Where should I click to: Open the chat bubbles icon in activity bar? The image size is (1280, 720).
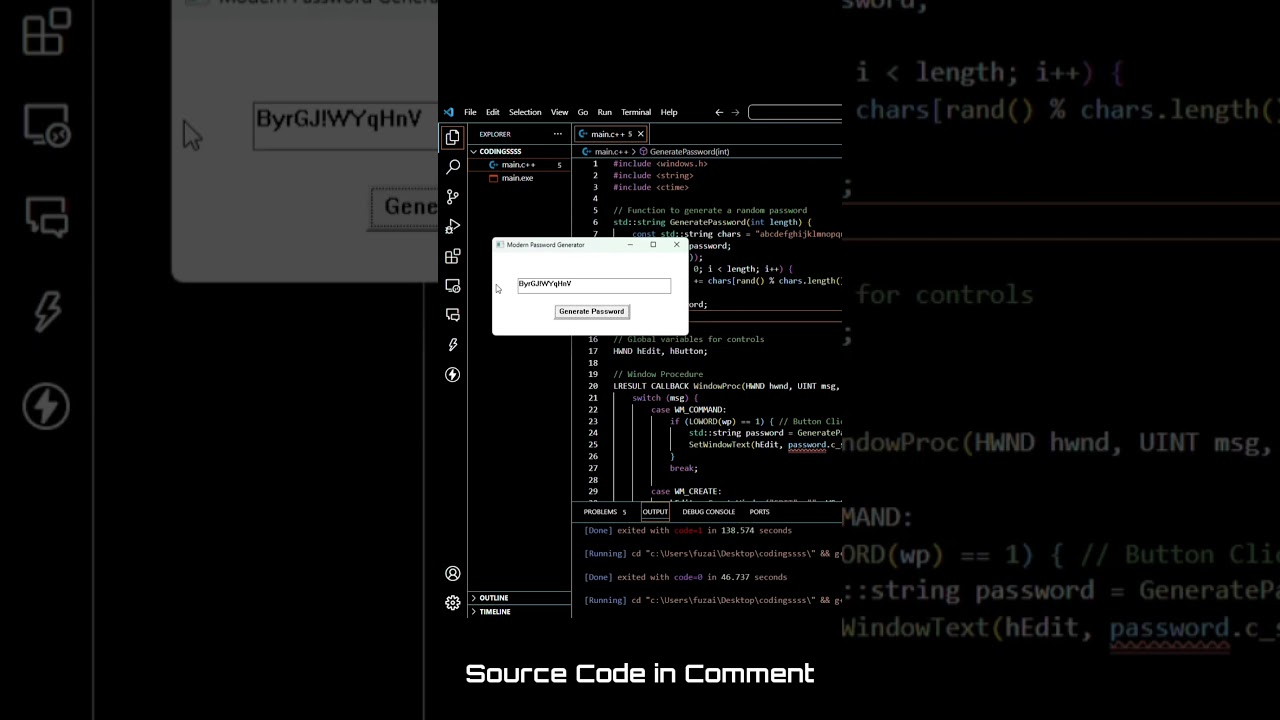click(452, 315)
